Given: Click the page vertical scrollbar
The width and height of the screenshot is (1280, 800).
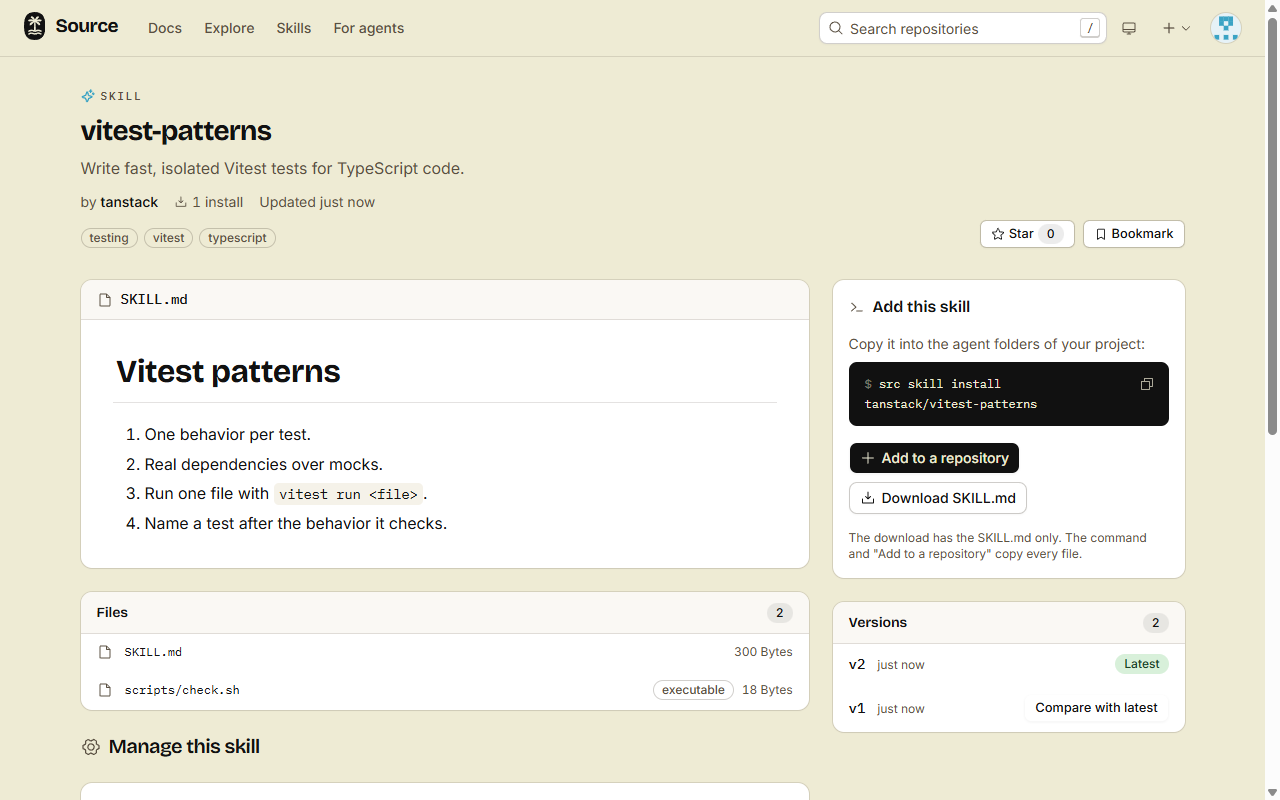Looking at the screenshot, I should click(x=1272, y=226).
